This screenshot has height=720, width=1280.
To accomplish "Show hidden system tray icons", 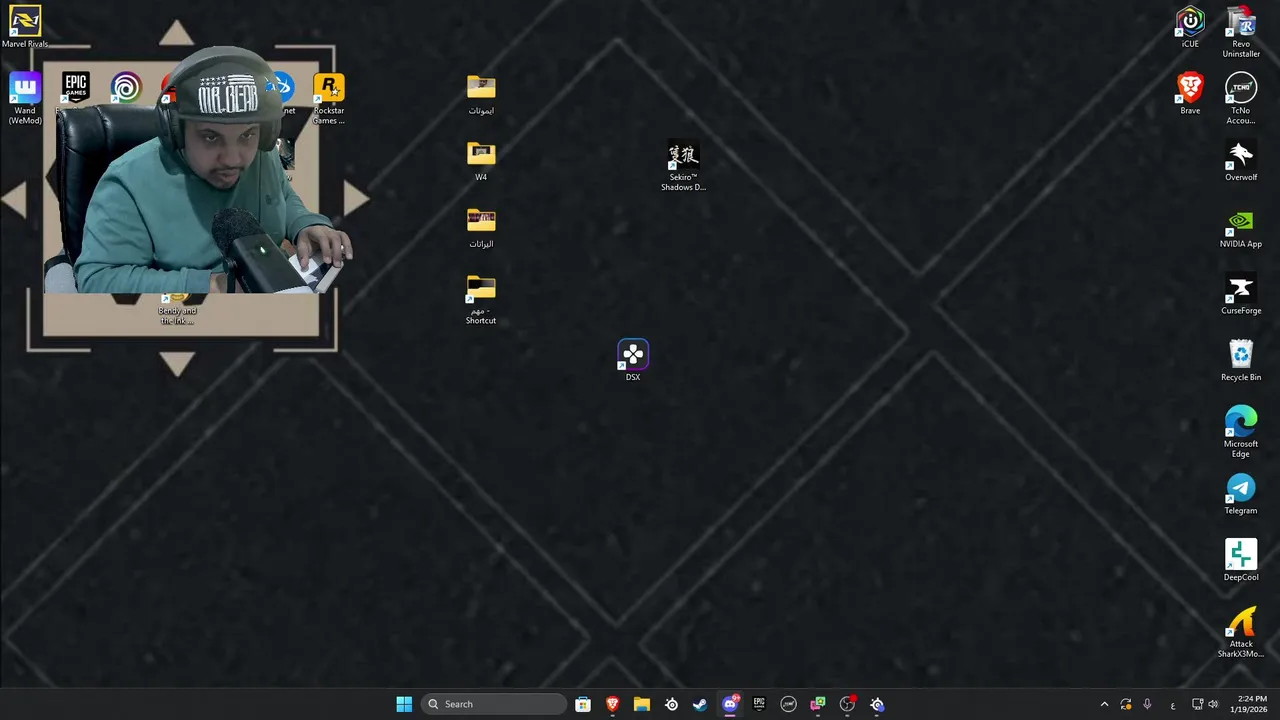I will 1104,704.
